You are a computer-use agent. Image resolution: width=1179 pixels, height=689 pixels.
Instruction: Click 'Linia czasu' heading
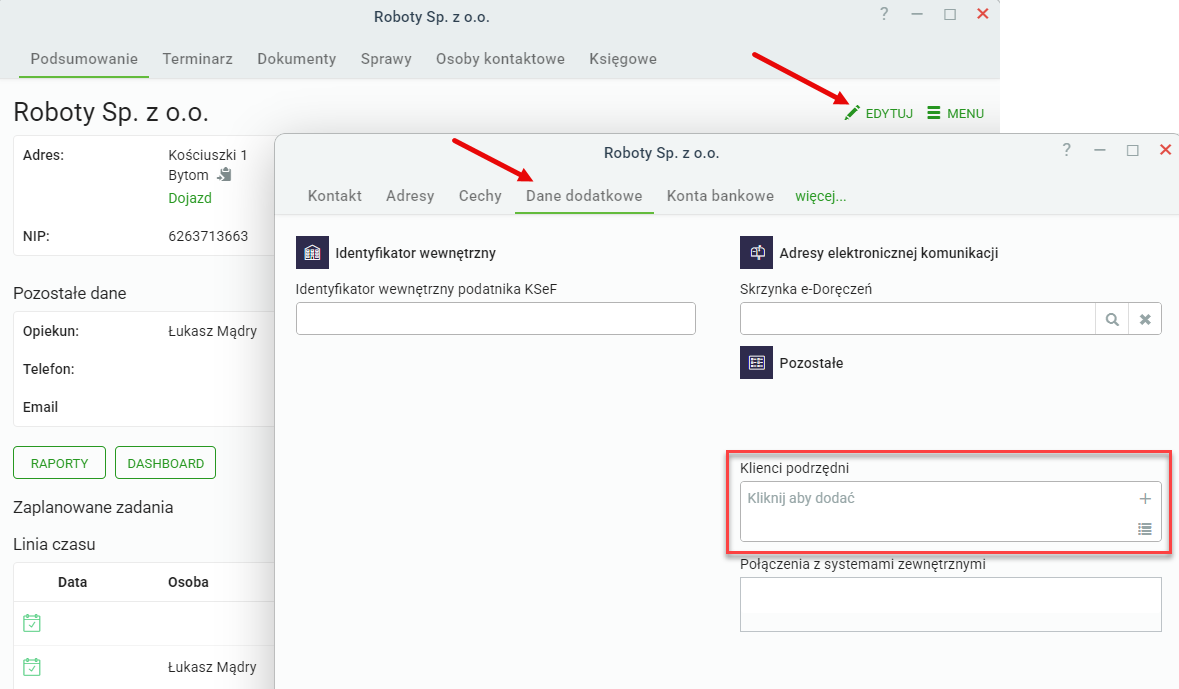point(54,545)
